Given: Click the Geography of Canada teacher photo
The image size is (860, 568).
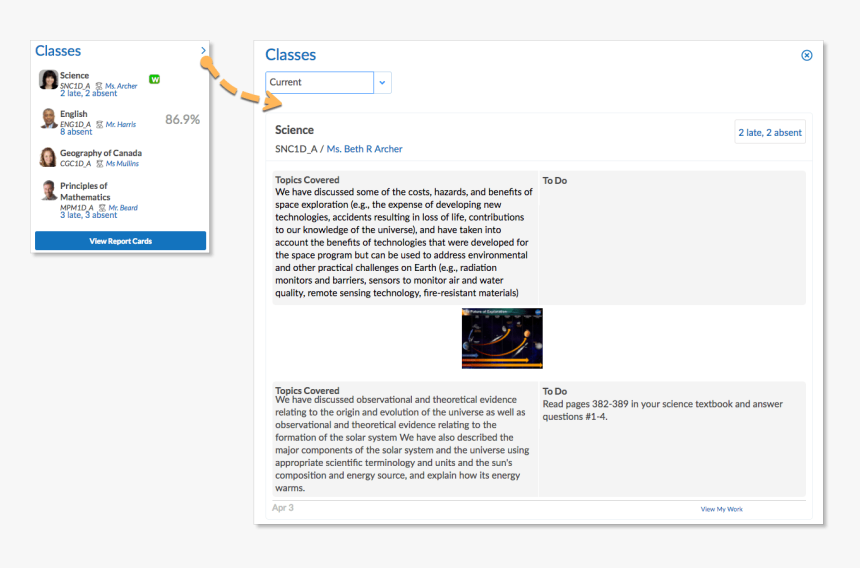Looking at the screenshot, I should [48, 157].
